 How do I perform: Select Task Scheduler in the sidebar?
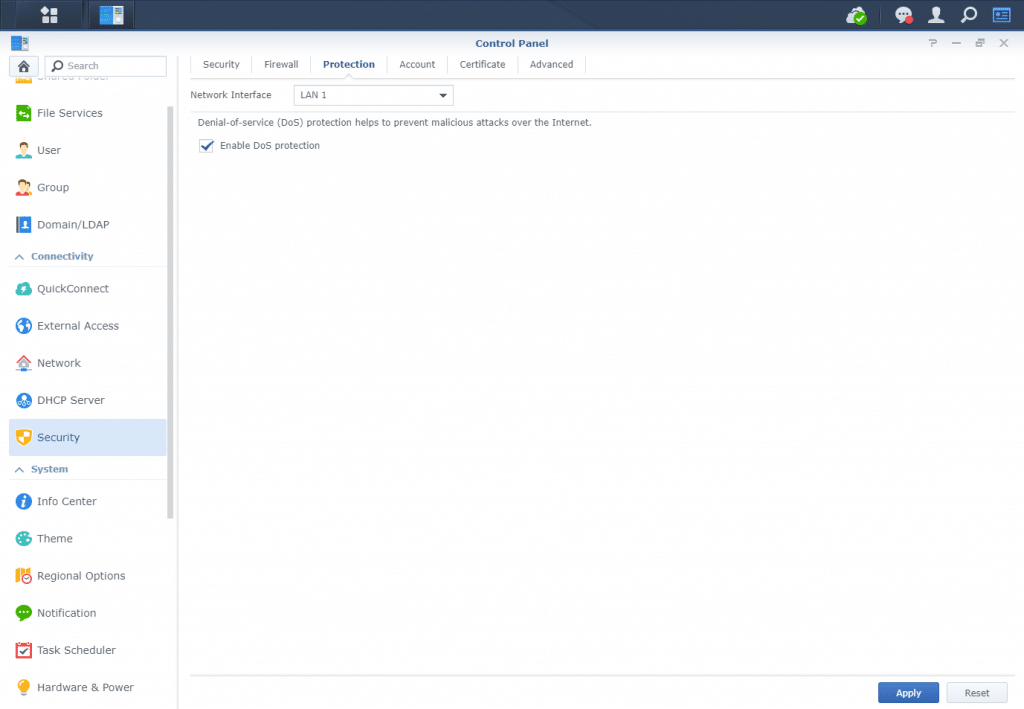coord(75,650)
